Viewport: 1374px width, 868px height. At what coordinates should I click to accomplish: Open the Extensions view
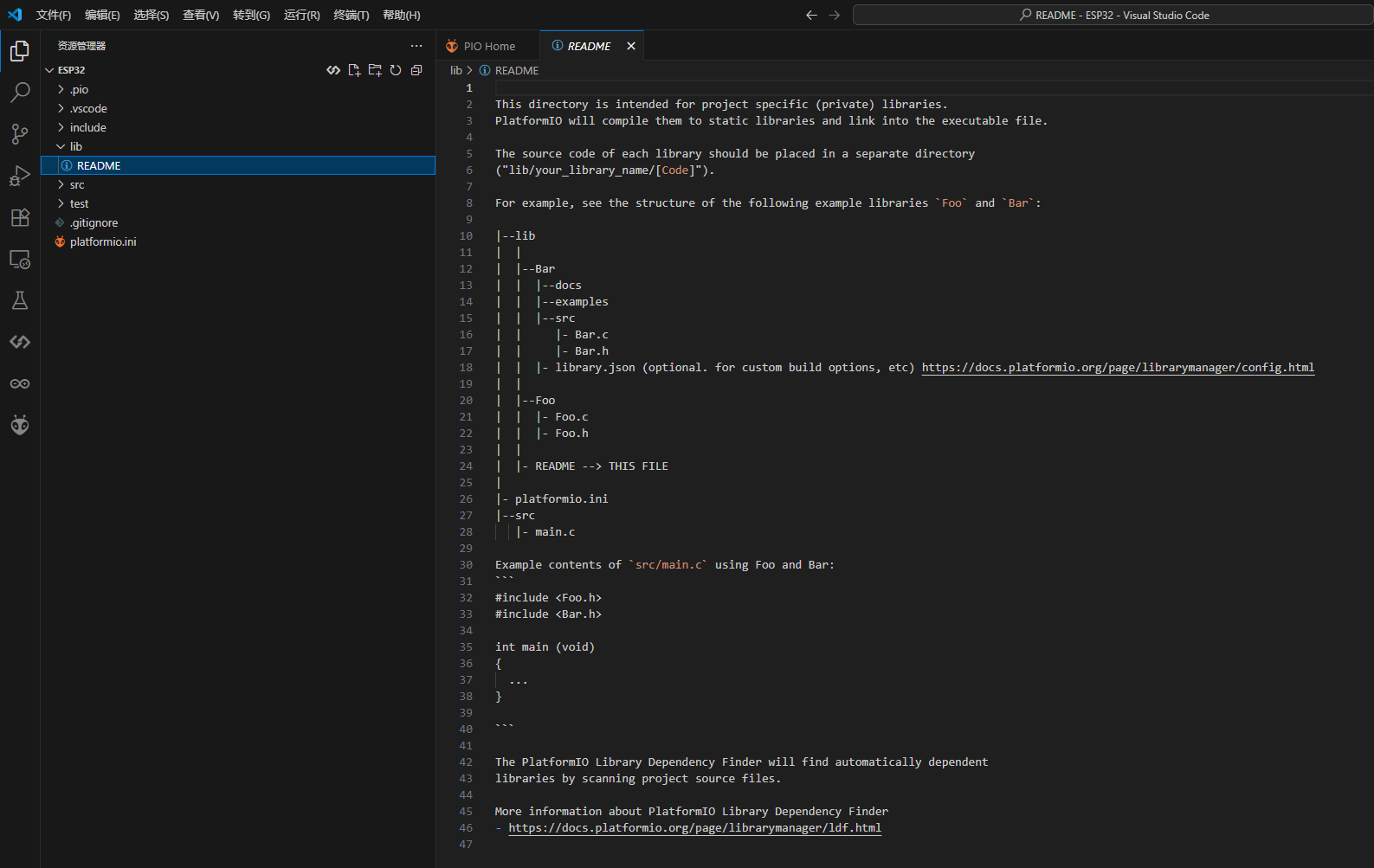point(20,217)
